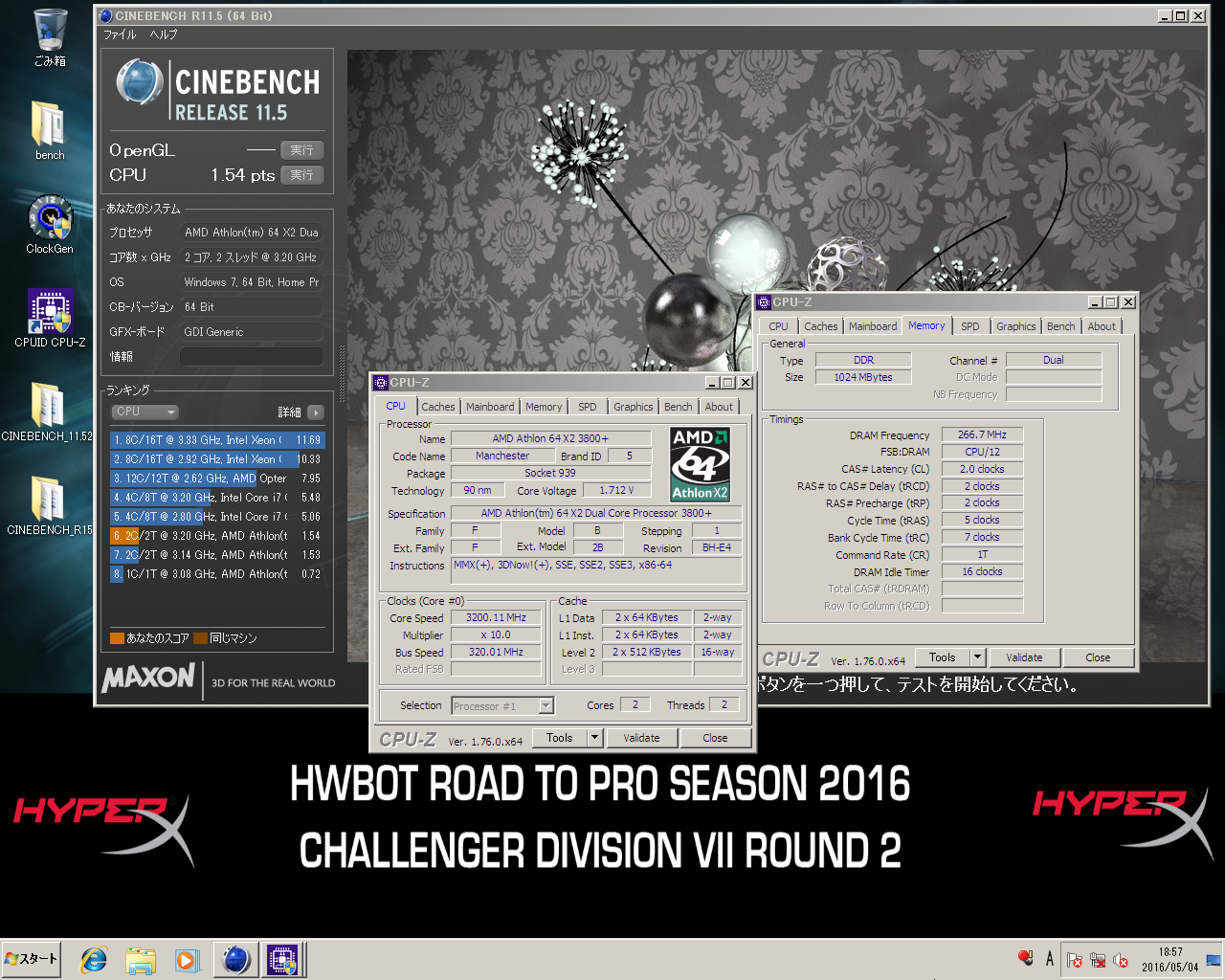Viewport: 1225px width, 980px height.
Task: Click the network tray icon
Action: pyautogui.click(x=1098, y=960)
